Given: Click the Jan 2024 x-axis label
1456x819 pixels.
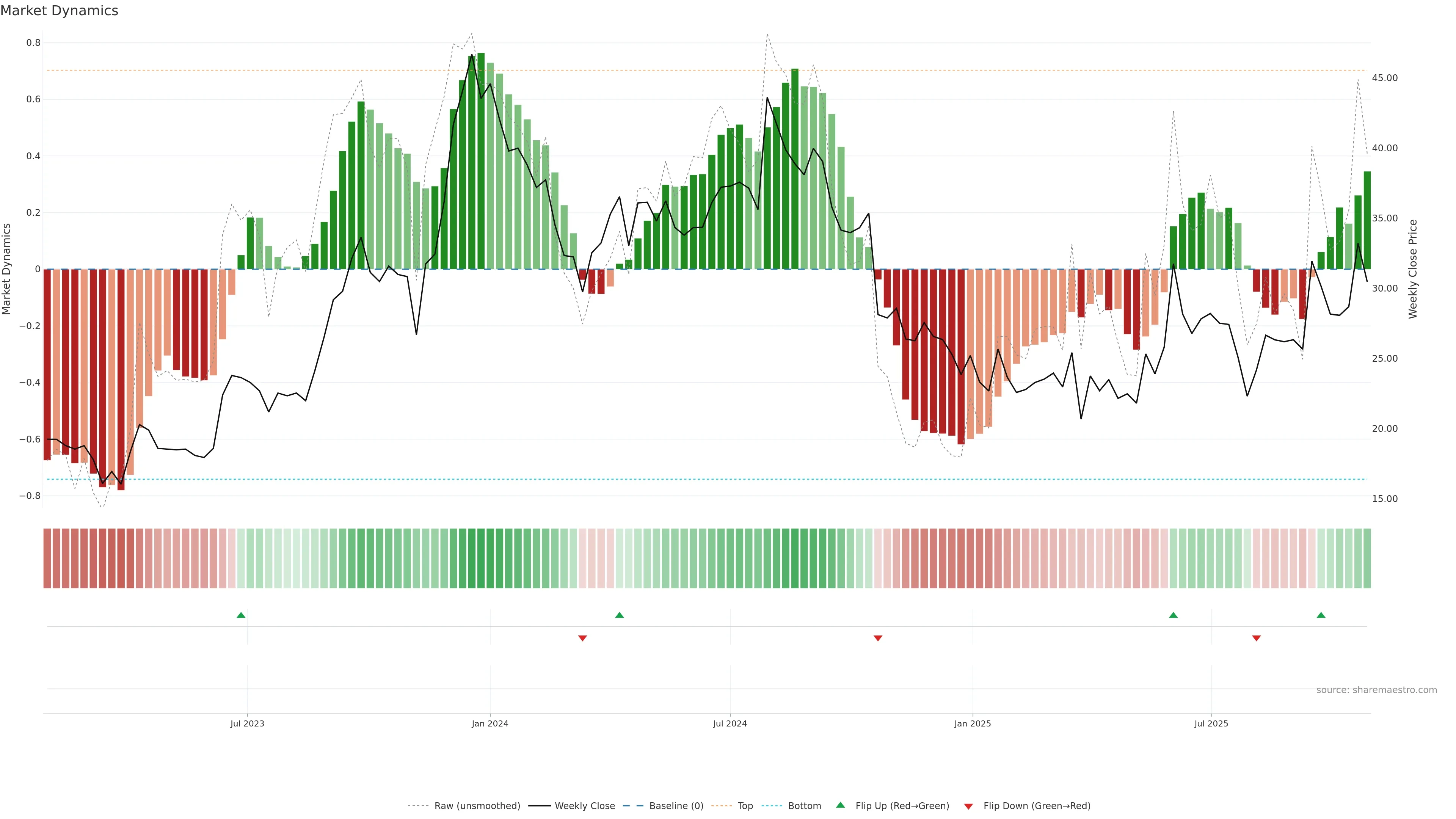Looking at the screenshot, I should coord(490,723).
